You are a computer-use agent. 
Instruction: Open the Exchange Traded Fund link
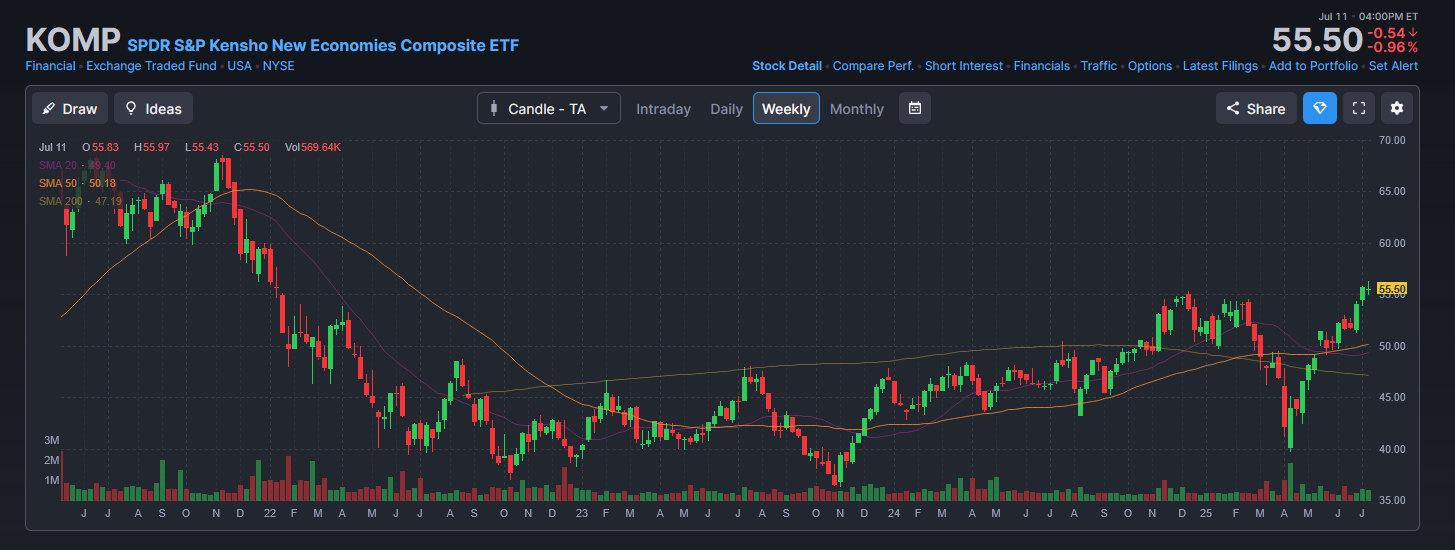(151, 66)
